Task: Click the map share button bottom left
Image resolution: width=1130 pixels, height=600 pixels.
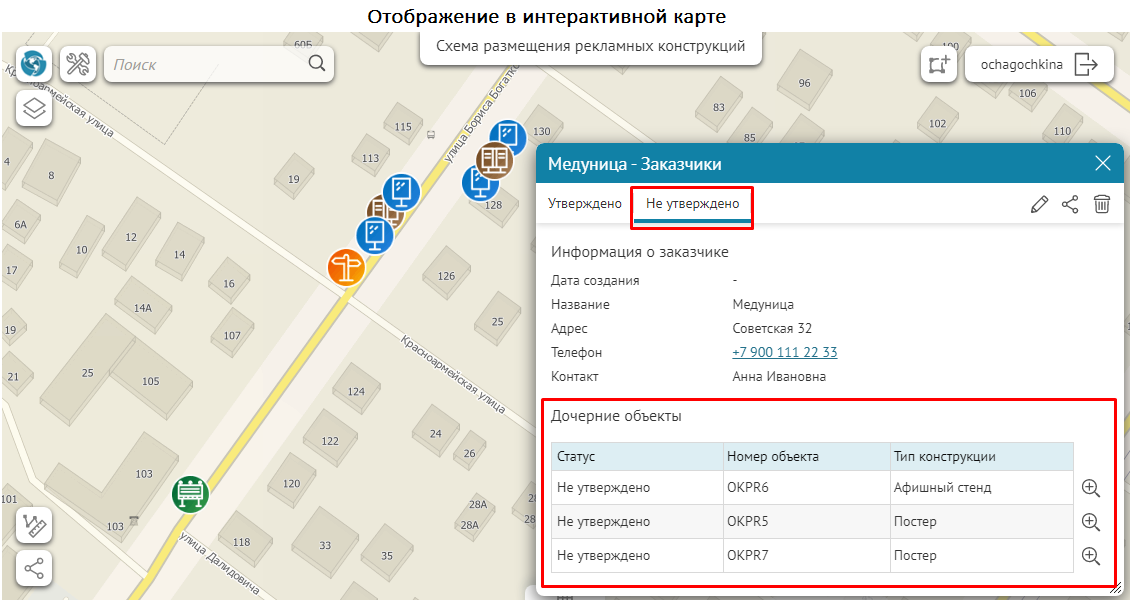Action: pyautogui.click(x=34, y=568)
